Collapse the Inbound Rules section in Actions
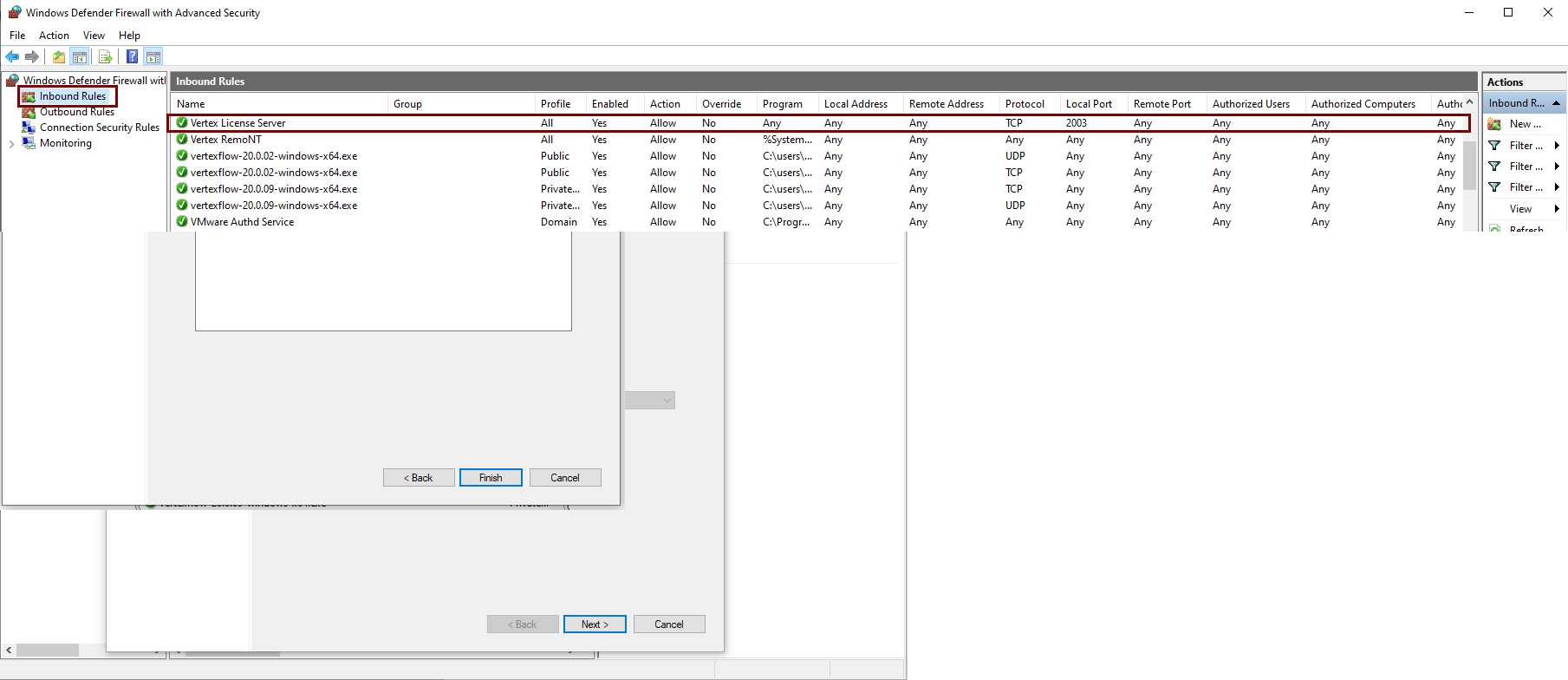 1556,103
